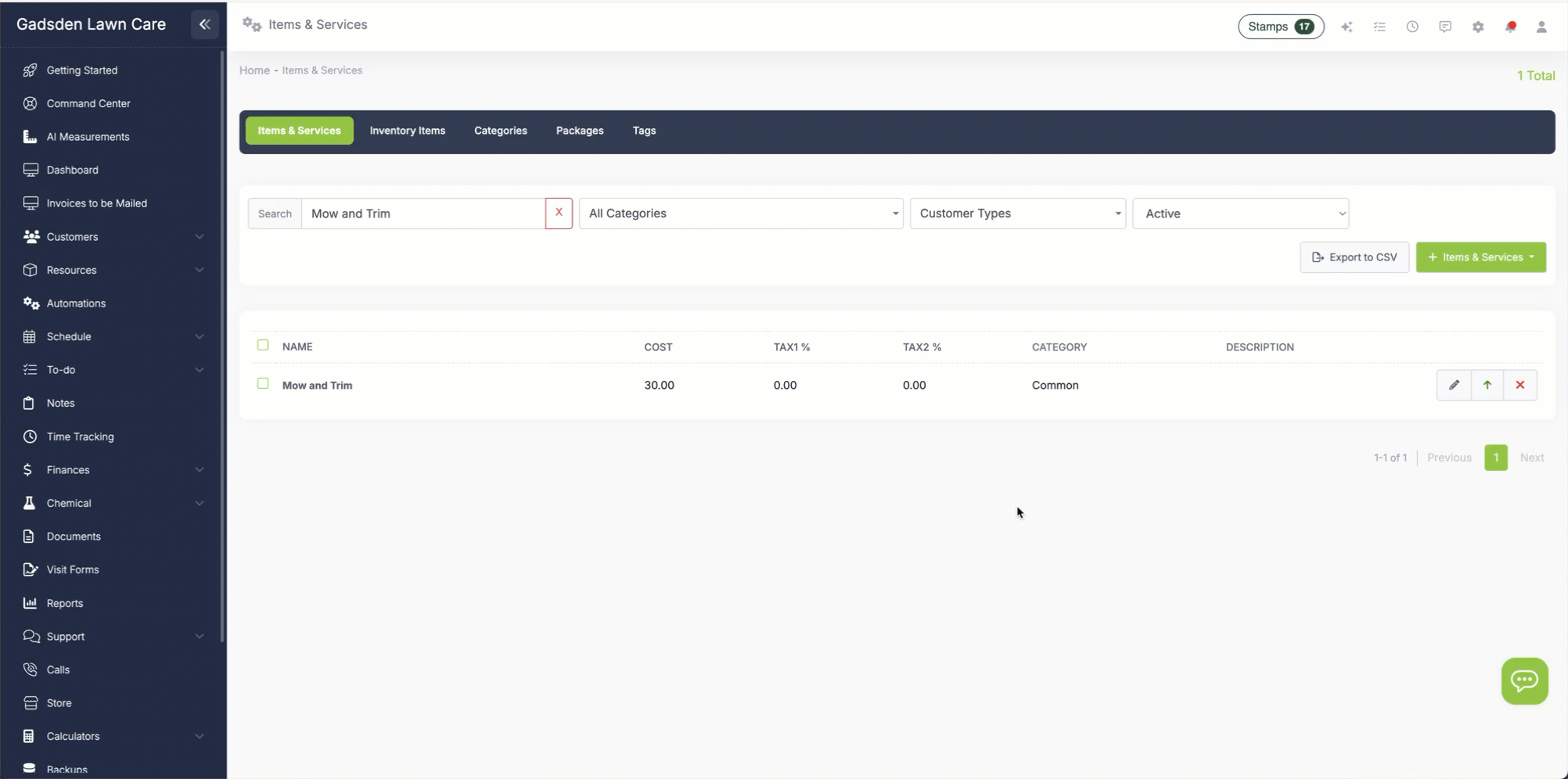Select the Mow and Trim row checkbox

[x=263, y=383]
